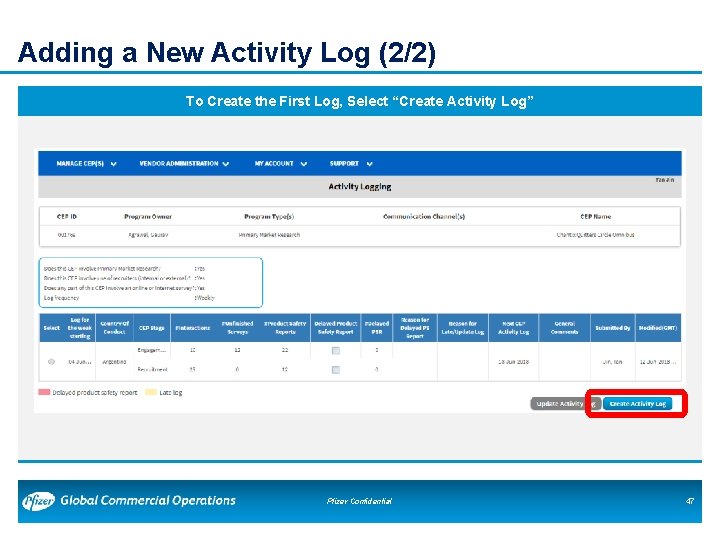Viewport: 720px width, 540px height.
Task: Click the 'Pfizer Confidential' footer text
Action: tap(359, 501)
